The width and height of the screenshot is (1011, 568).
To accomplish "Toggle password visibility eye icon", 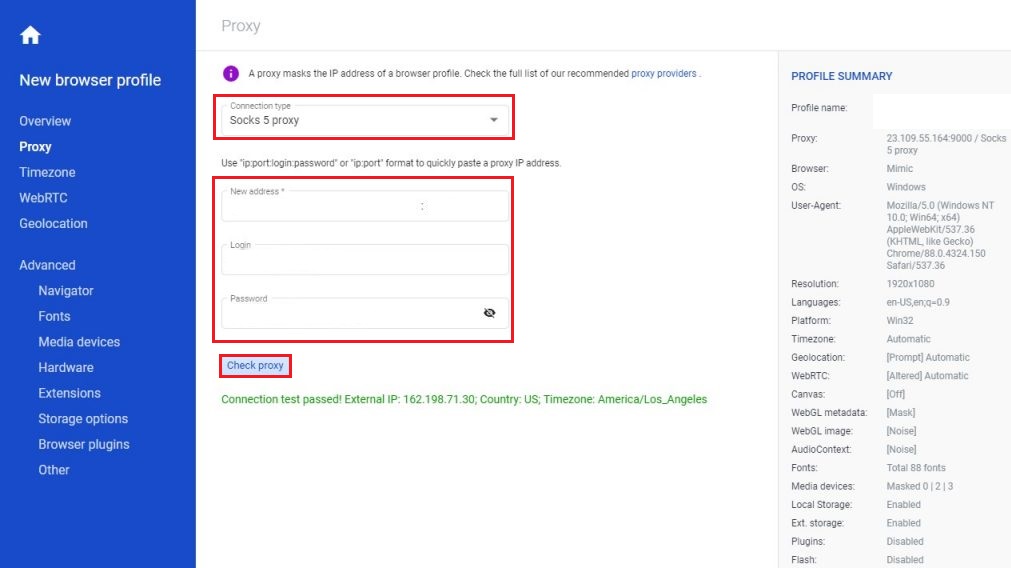I will pyautogui.click(x=489, y=313).
